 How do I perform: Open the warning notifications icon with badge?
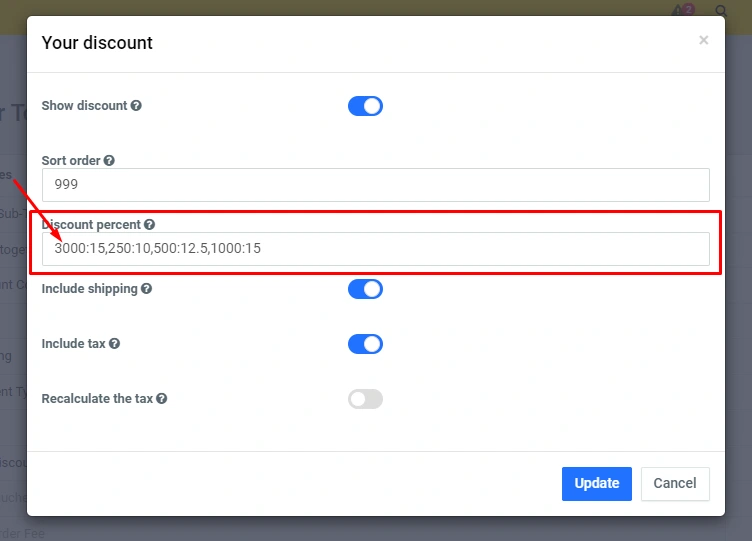pyautogui.click(x=682, y=11)
